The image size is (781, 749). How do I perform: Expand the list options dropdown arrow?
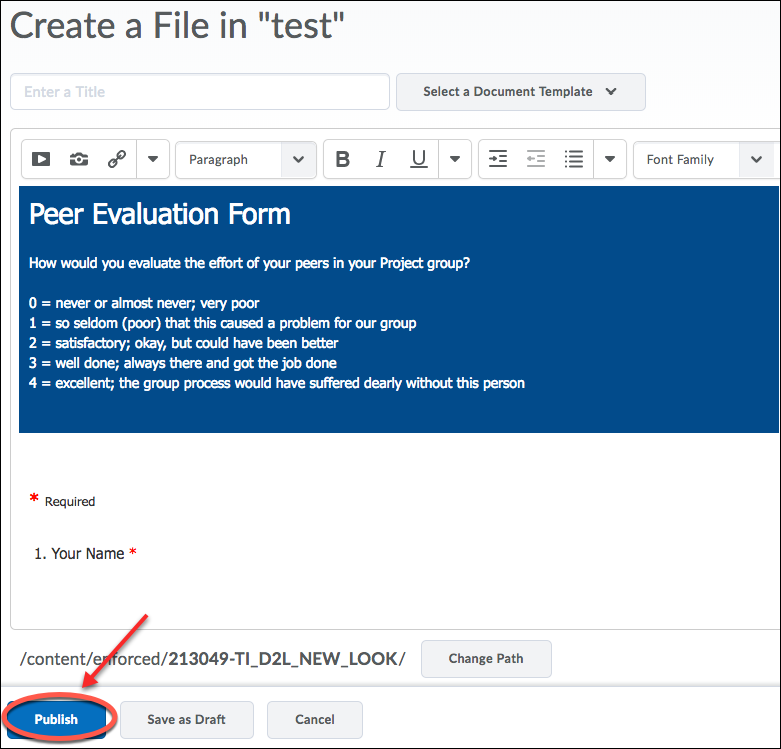[x=610, y=159]
